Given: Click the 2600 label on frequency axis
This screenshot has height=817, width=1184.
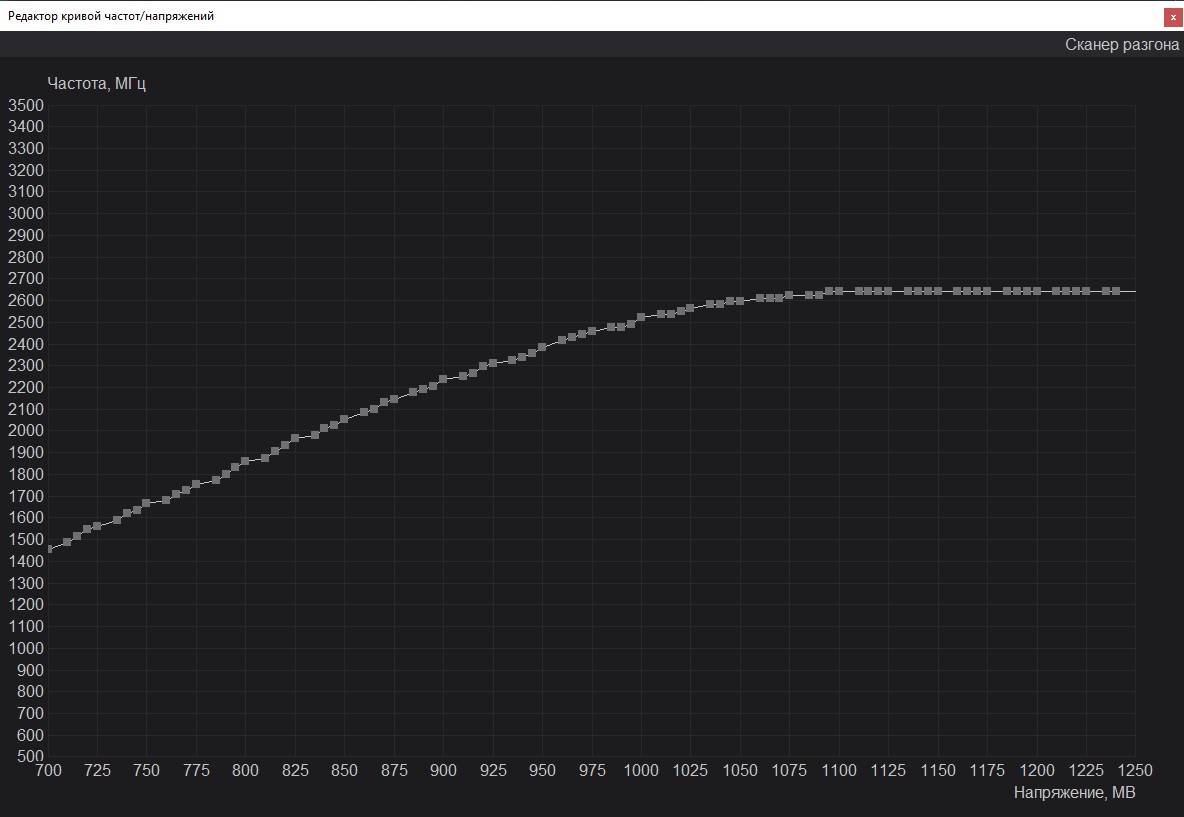Looking at the screenshot, I should (26, 301).
